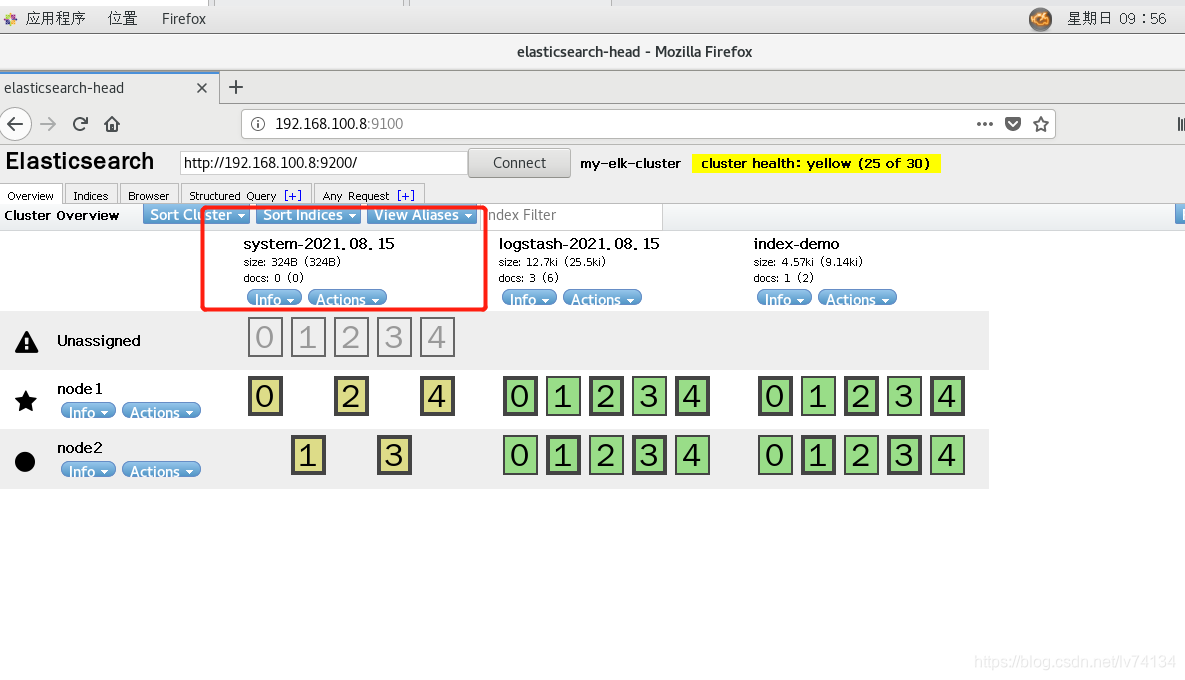Open Actions dropdown for logstash-2021.08.15

click(602, 298)
